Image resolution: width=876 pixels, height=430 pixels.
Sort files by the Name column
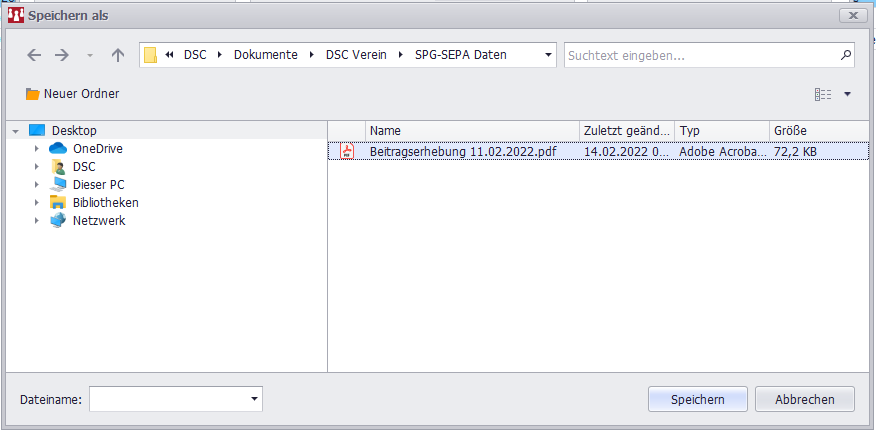tap(472, 131)
